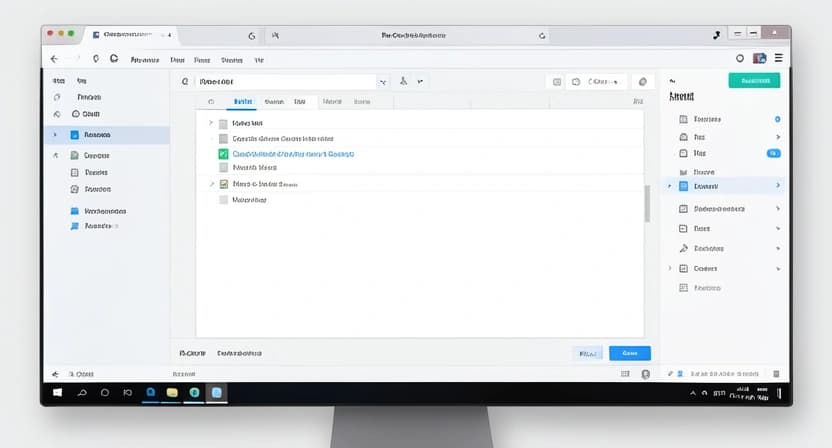Click the reload icon at the address bar's end
Viewport: 832px width, 448px height.
pos(542,36)
